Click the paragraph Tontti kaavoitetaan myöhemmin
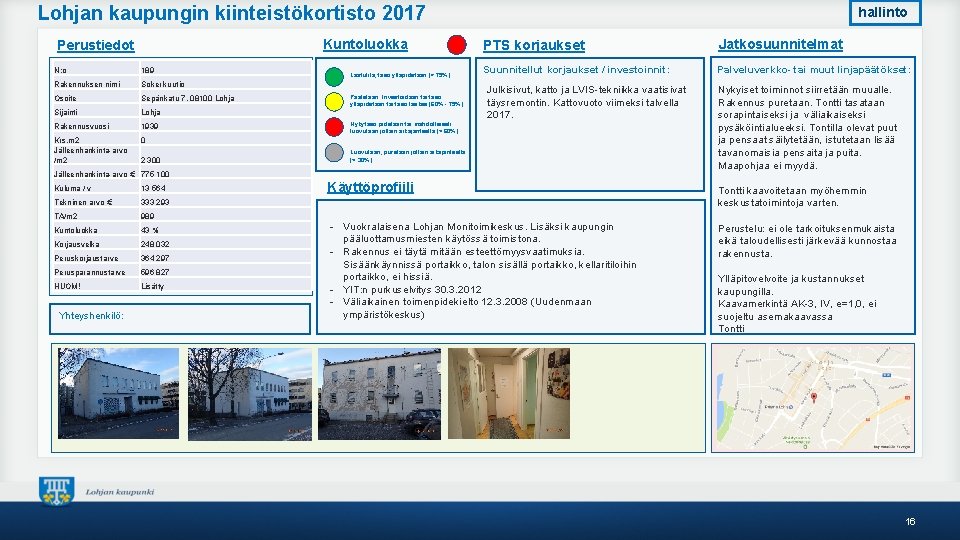The height and width of the screenshot is (540, 960). [x=792, y=197]
